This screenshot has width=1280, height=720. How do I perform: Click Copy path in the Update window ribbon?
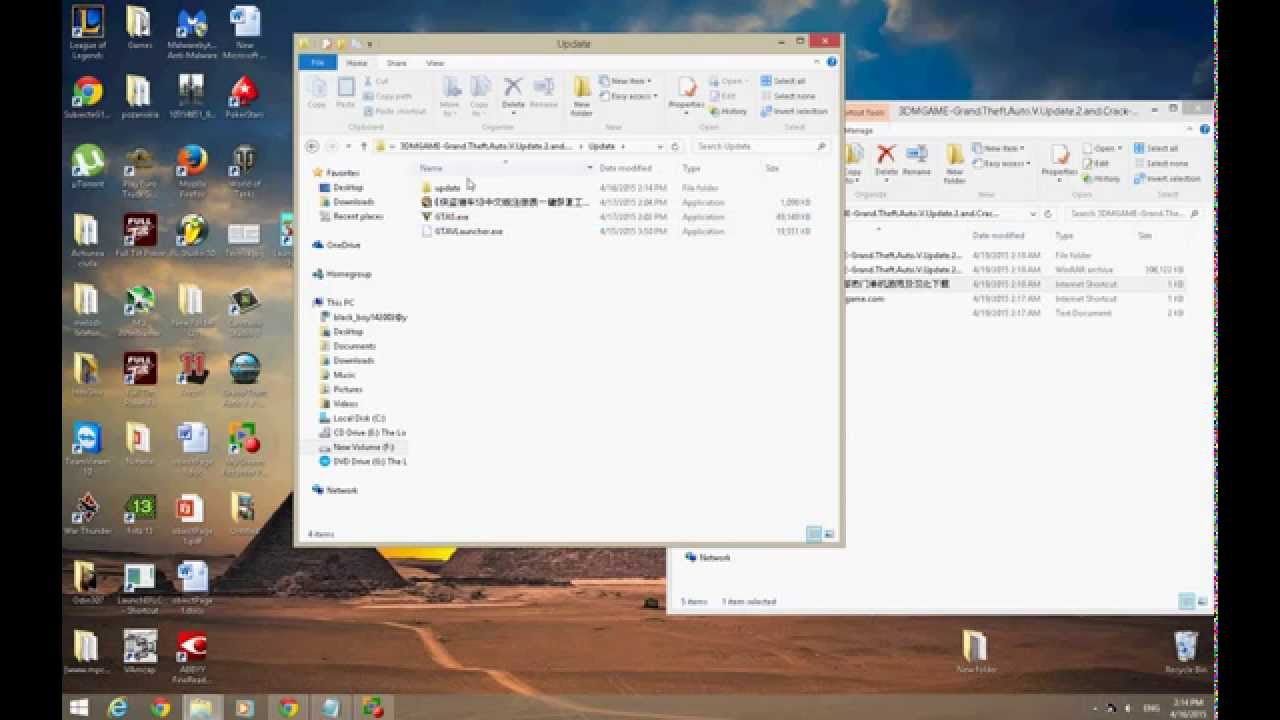(388, 96)
